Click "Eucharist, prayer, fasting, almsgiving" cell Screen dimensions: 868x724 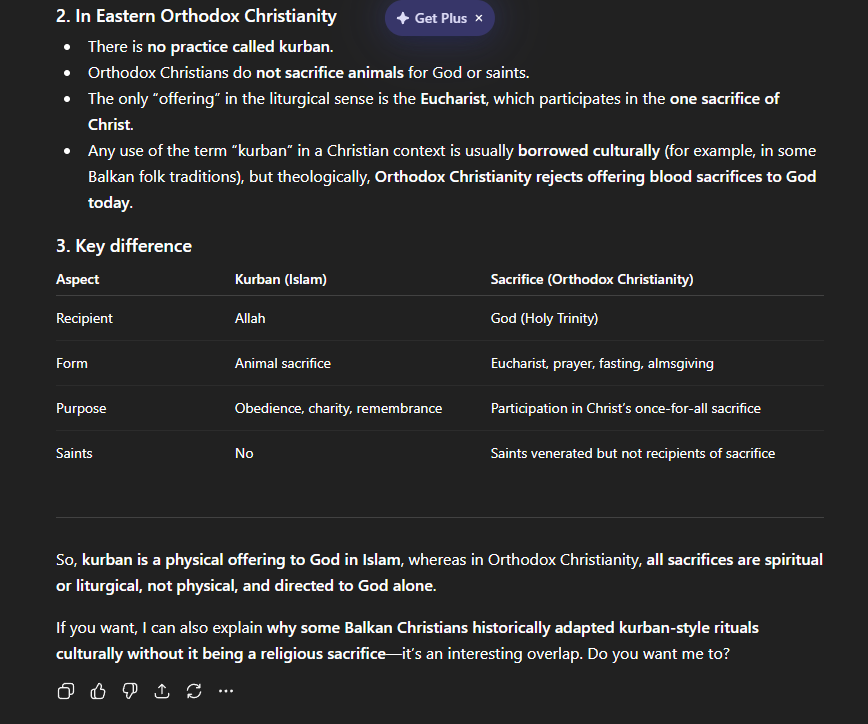(x=602, y=363)
